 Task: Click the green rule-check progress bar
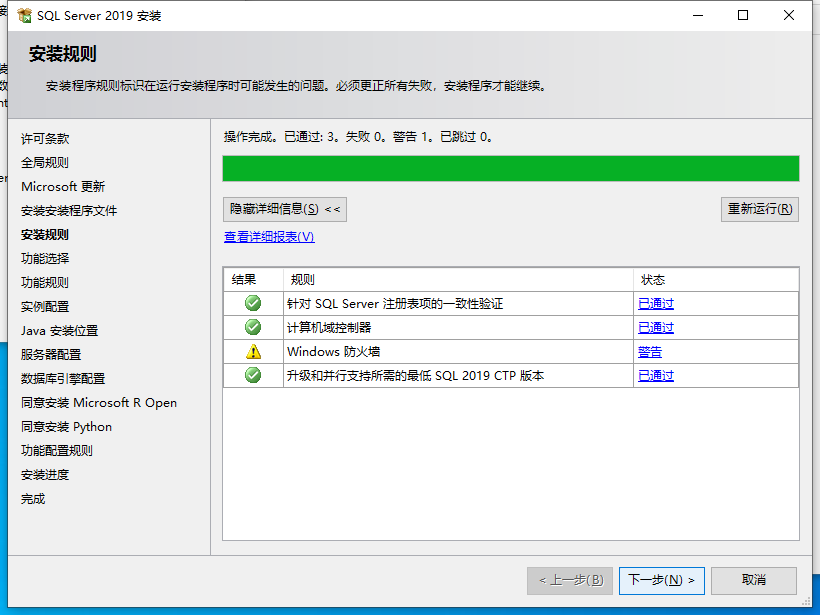click(x=511, y=168)
